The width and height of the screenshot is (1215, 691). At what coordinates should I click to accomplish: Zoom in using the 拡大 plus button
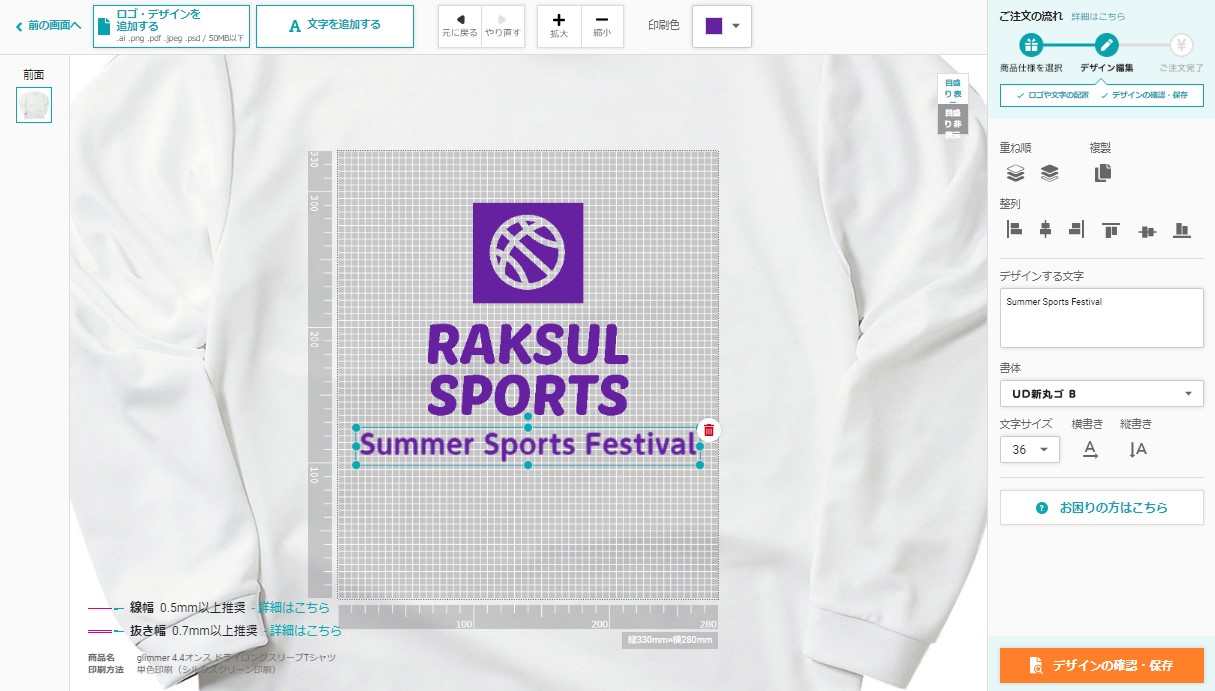559,26
